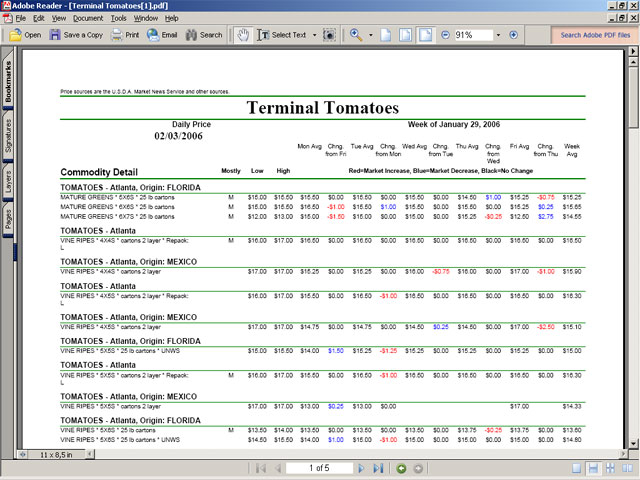Click the Save a Copy disk icon
Screen dimensions: 640x480
(x=55, y=35)
